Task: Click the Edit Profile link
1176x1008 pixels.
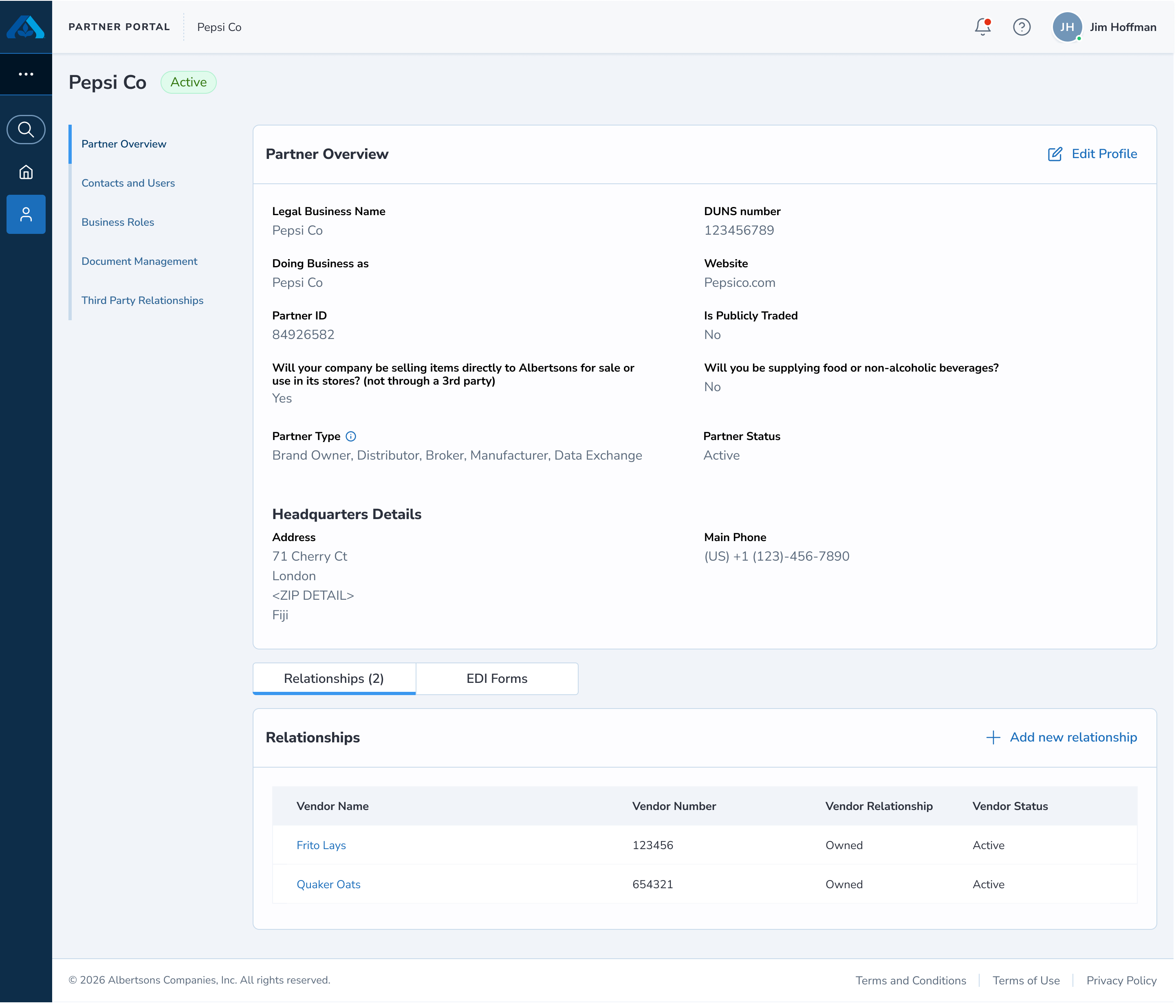Action: (x=1105, y=154)
